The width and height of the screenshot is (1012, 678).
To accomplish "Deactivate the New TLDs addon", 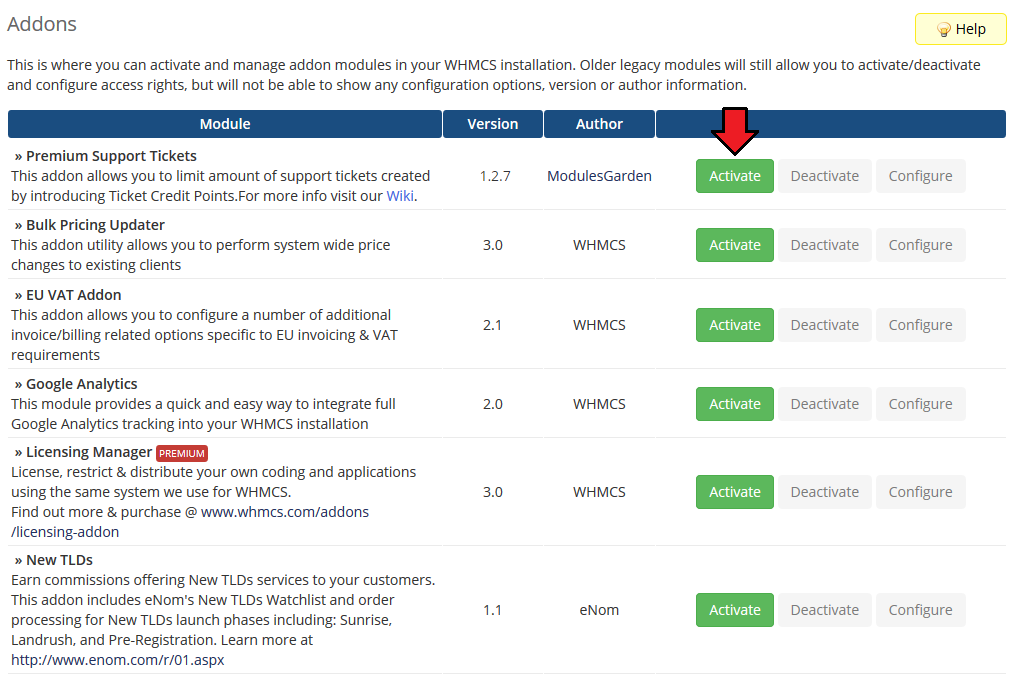I will point(825,610).
